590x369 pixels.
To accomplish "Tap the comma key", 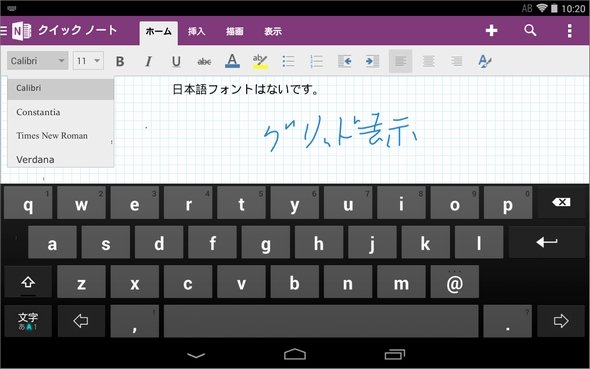I will 135,321.
